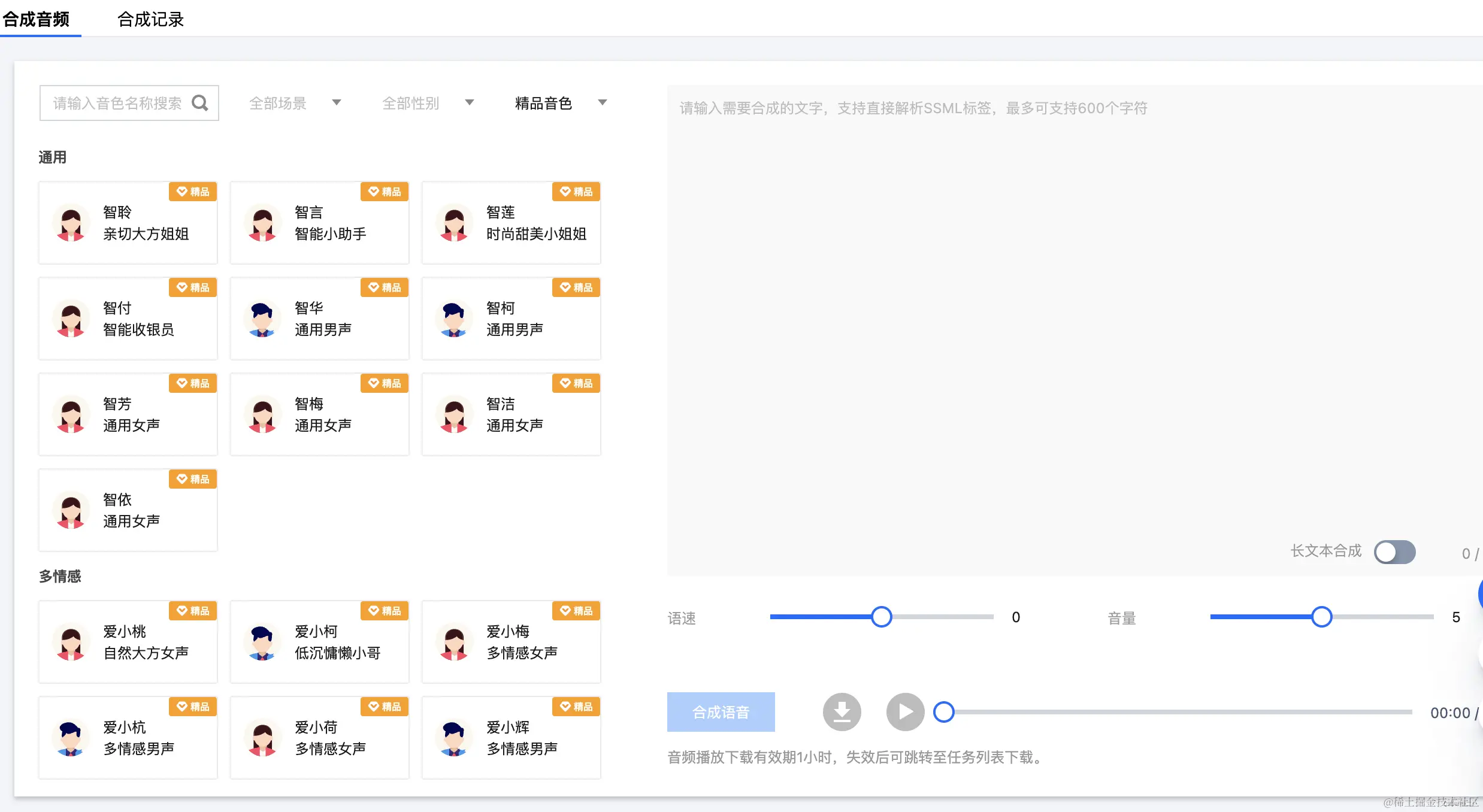Click 智华 male voice avatar
1483x812 pixels.
click(x=263, y=319)
